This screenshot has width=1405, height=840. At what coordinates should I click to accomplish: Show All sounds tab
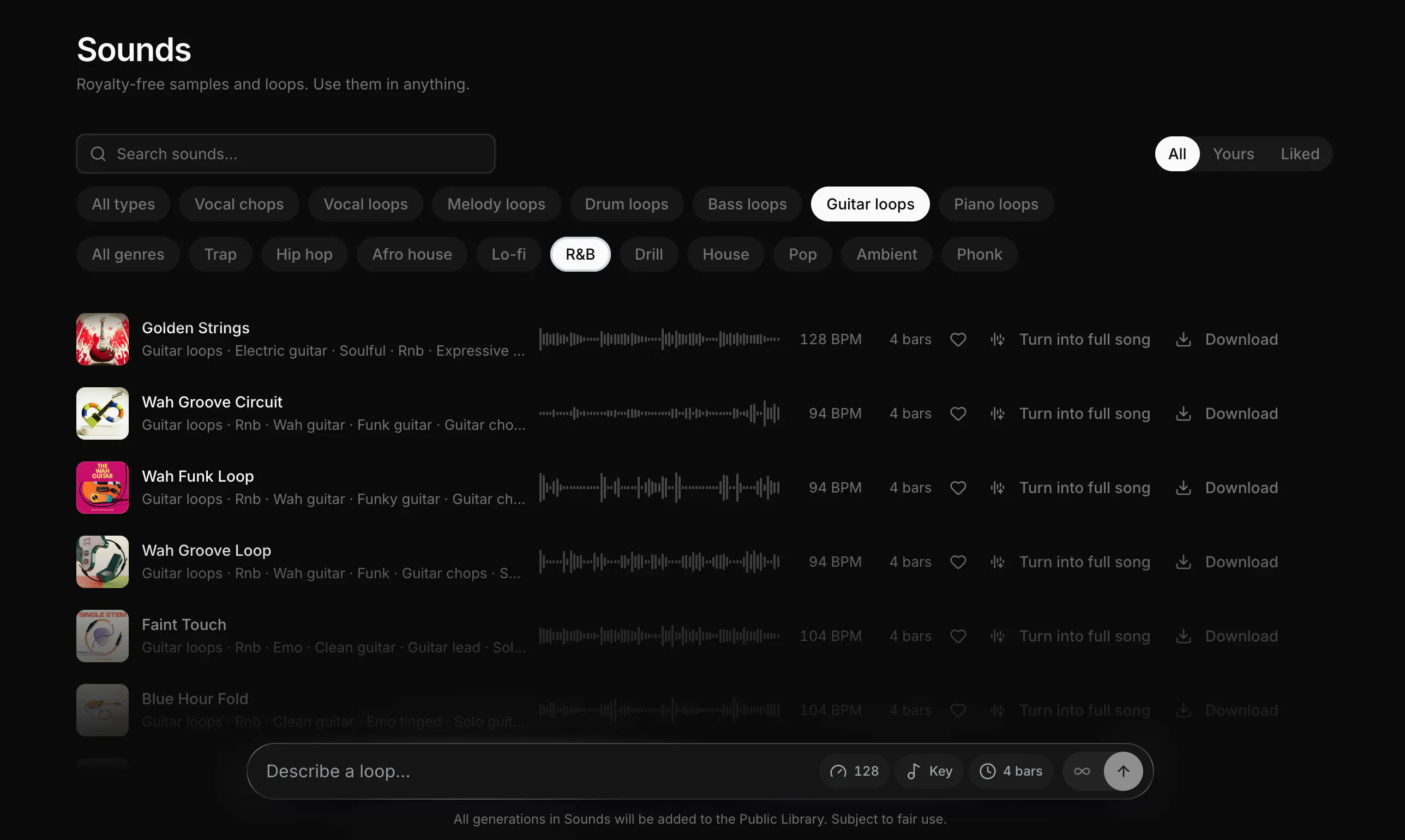(1177, 154)
